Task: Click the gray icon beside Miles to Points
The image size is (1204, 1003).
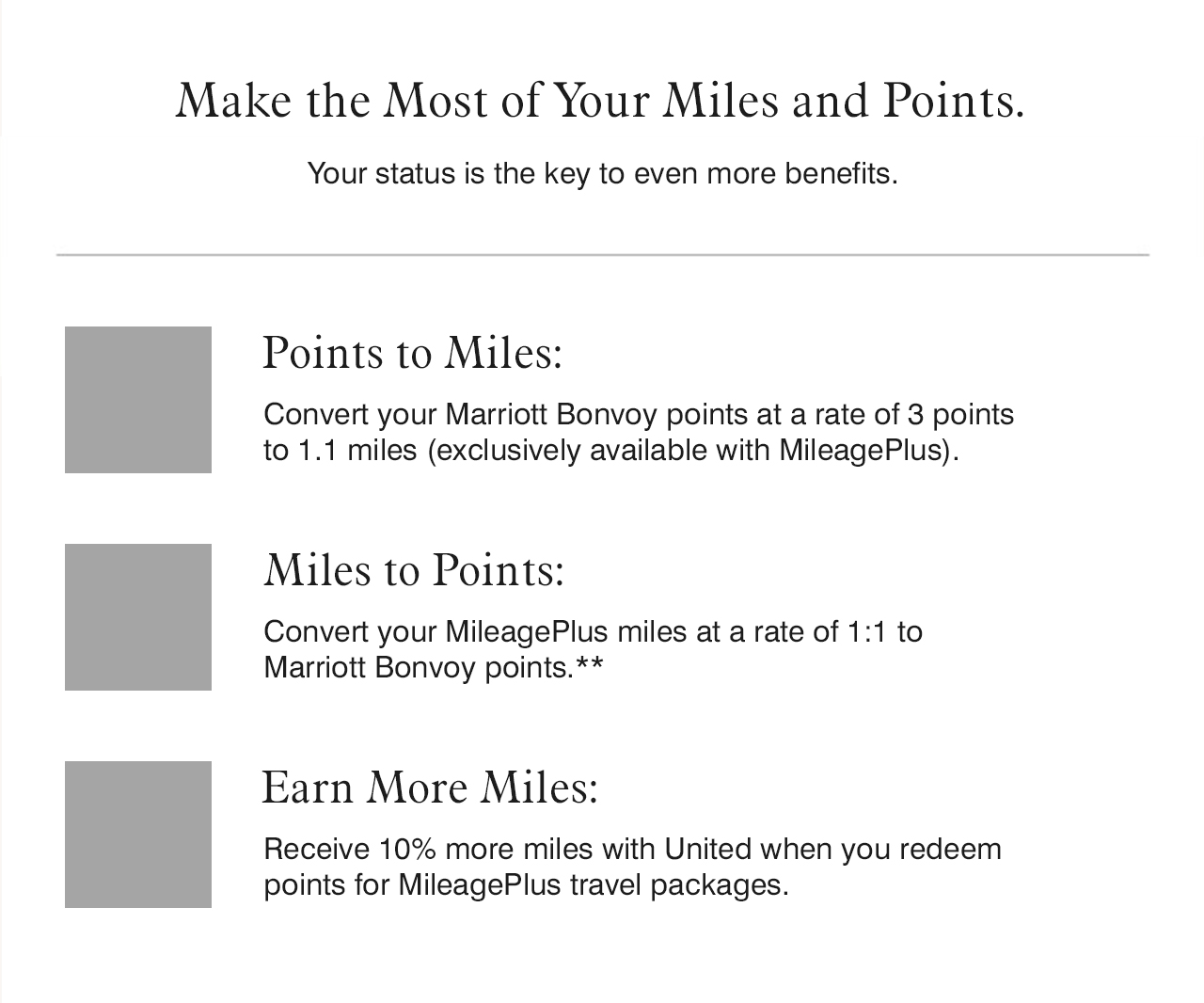Action: pyautogui.click(x=138, y=617)
